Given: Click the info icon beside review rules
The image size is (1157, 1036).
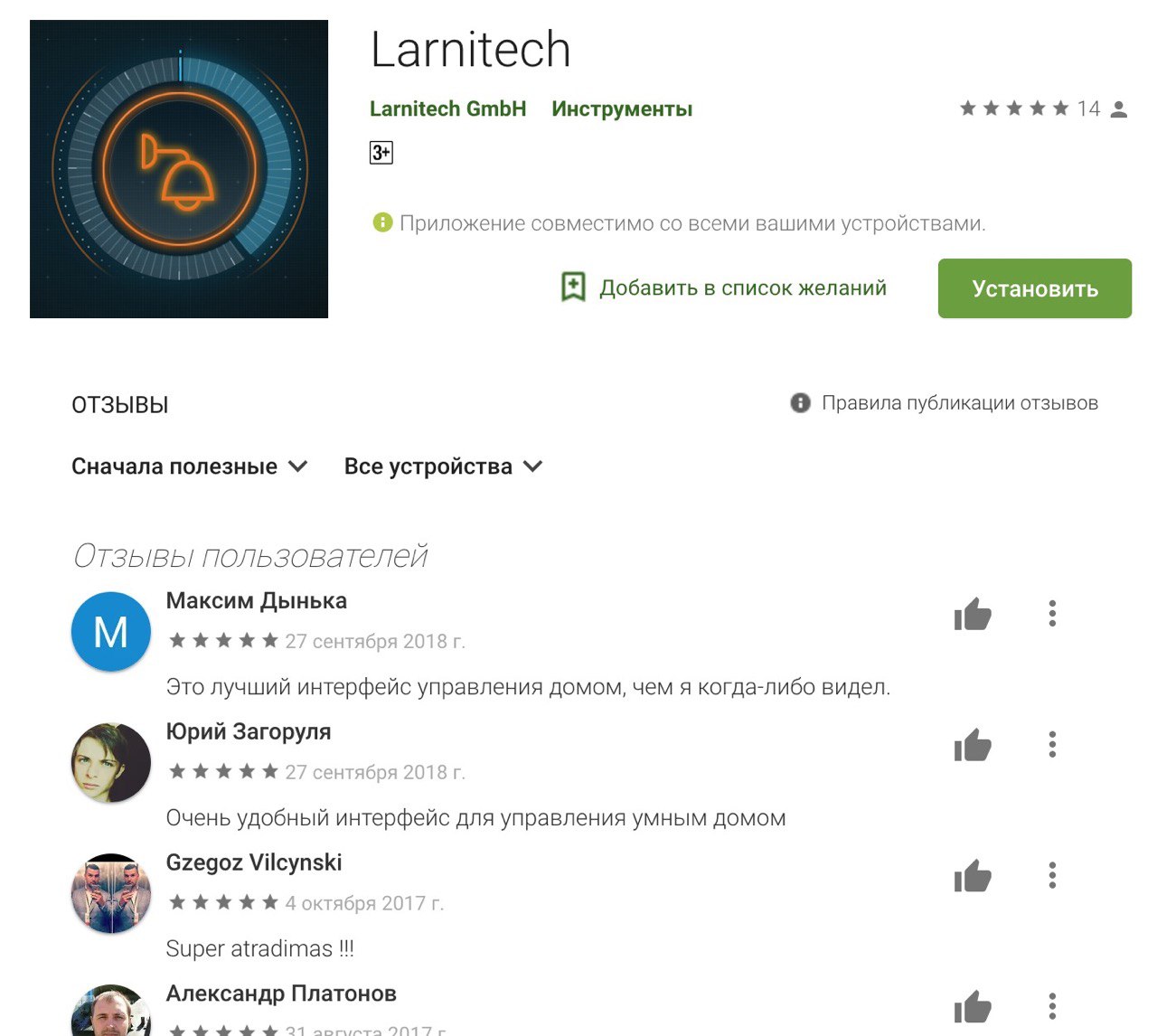Looking at the screenshot, I should [800, 403].
